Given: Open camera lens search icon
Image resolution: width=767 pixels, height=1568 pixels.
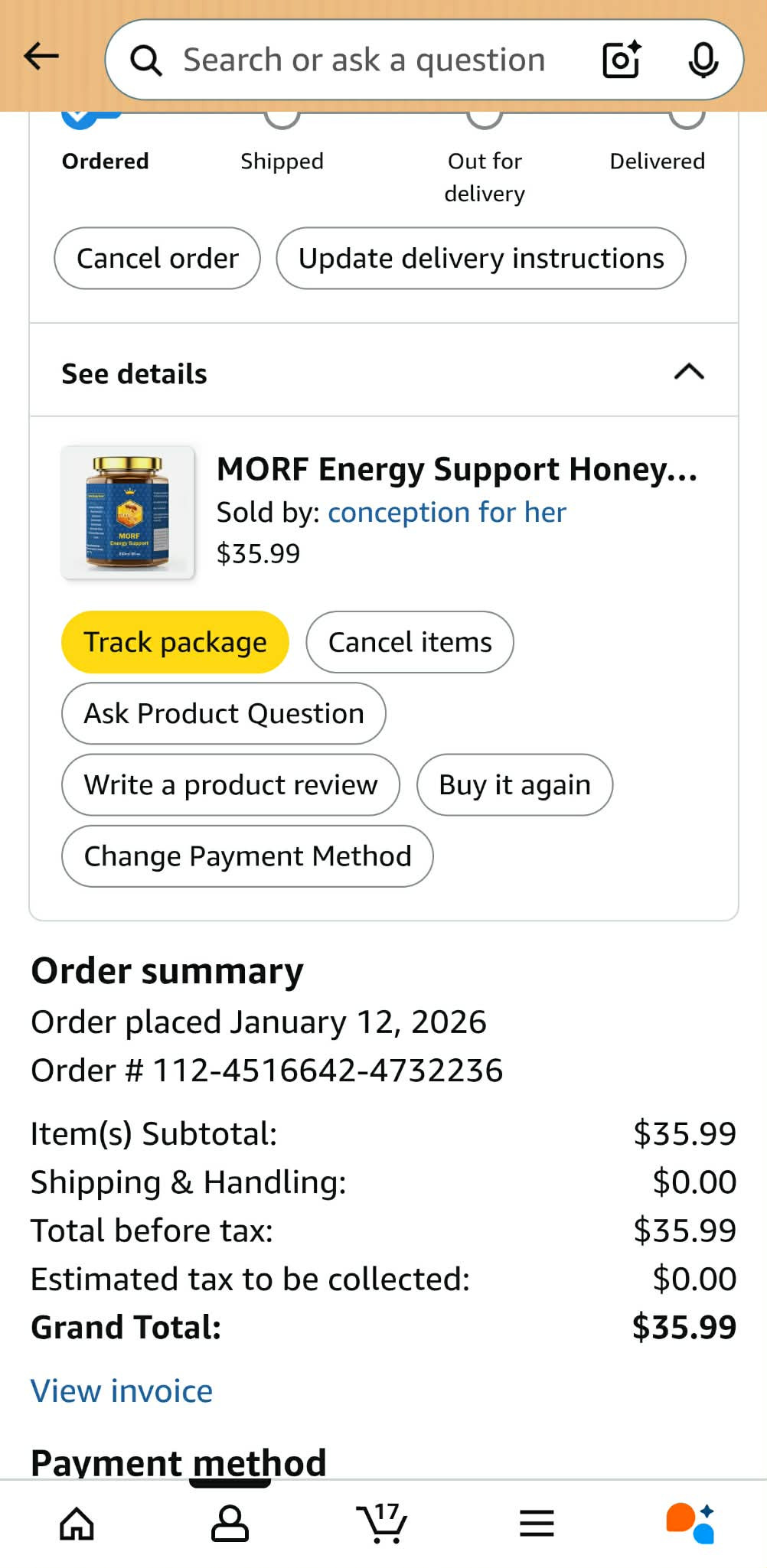Looking at the screenshot, I should pos(621,60).
